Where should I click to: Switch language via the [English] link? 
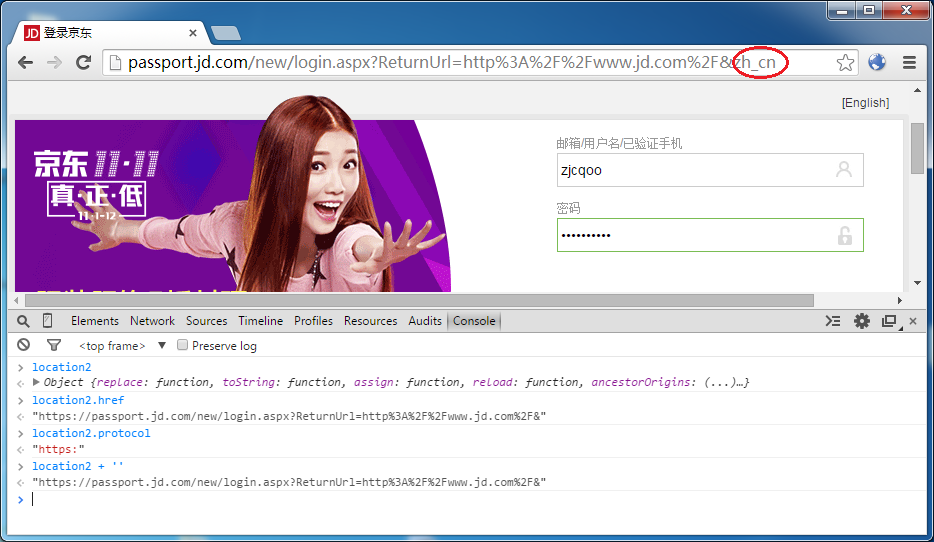pyautogui.click(x=865, y=102)
